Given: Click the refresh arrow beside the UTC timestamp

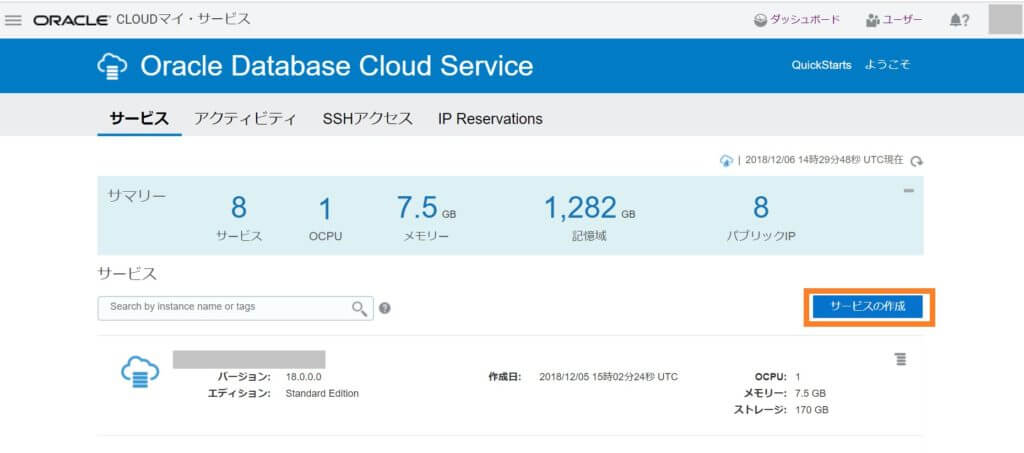Looking at the screenshot, I should pyautogui.click(x=916, y=161).
